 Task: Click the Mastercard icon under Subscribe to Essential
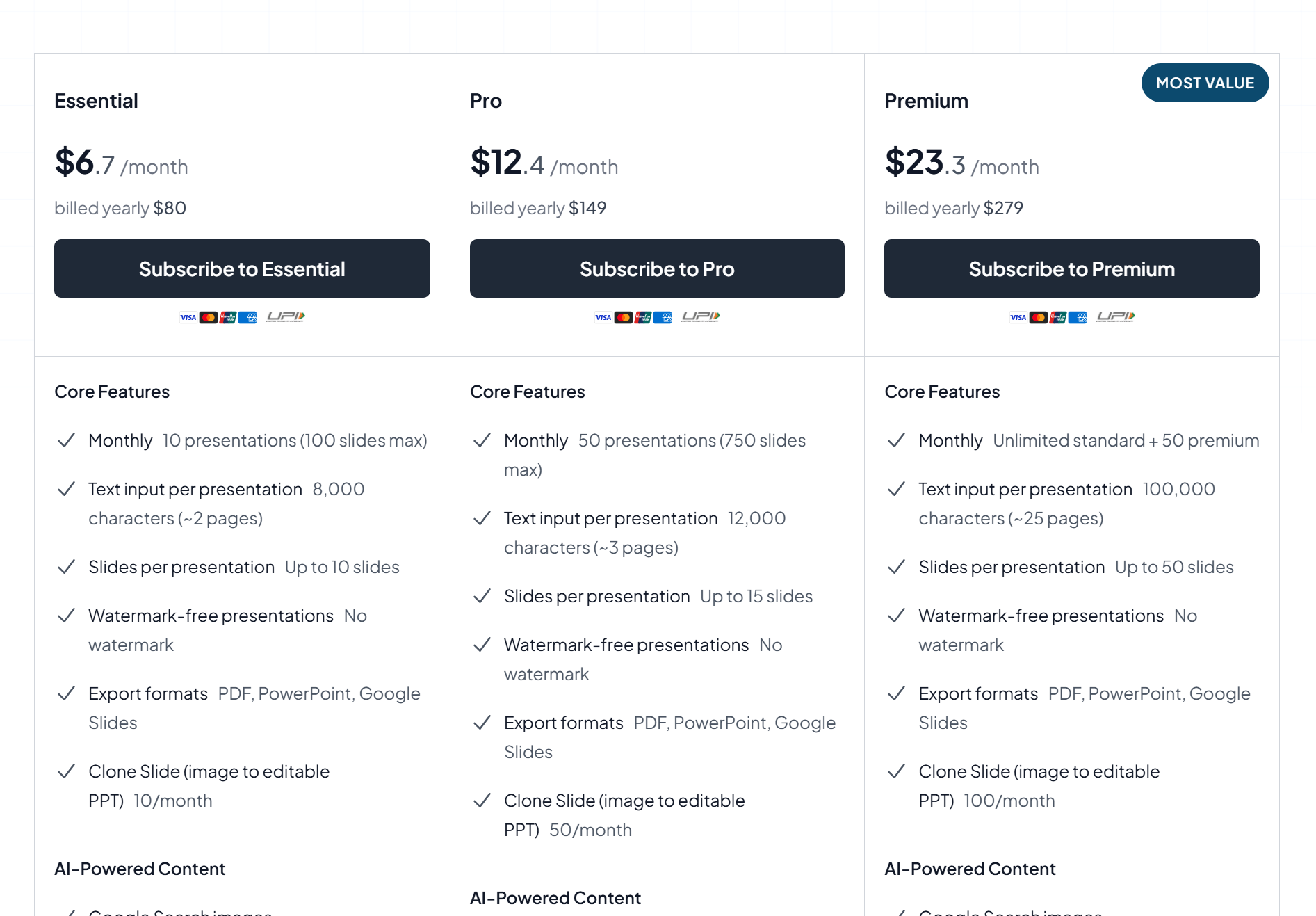point(209,316)
